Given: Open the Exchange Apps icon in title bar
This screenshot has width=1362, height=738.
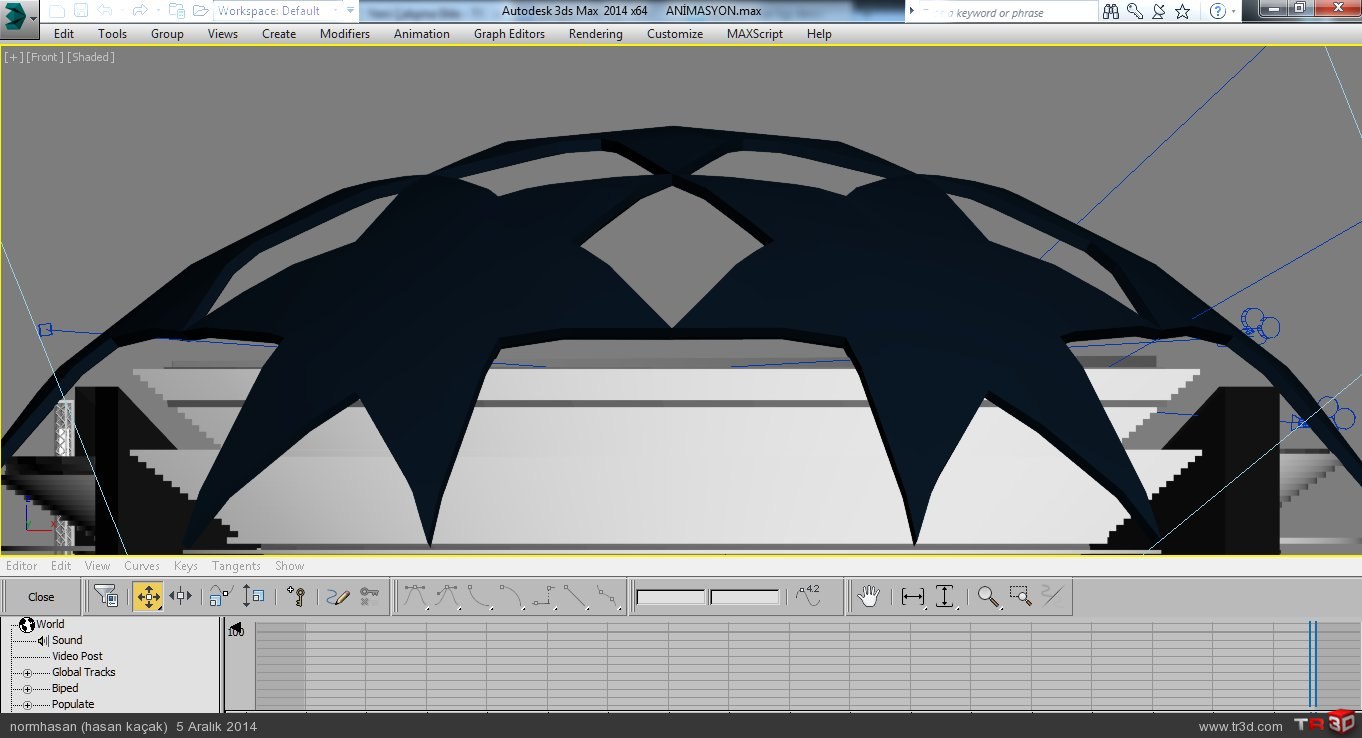Looking at the screenshot, I should coord(1159,11).
